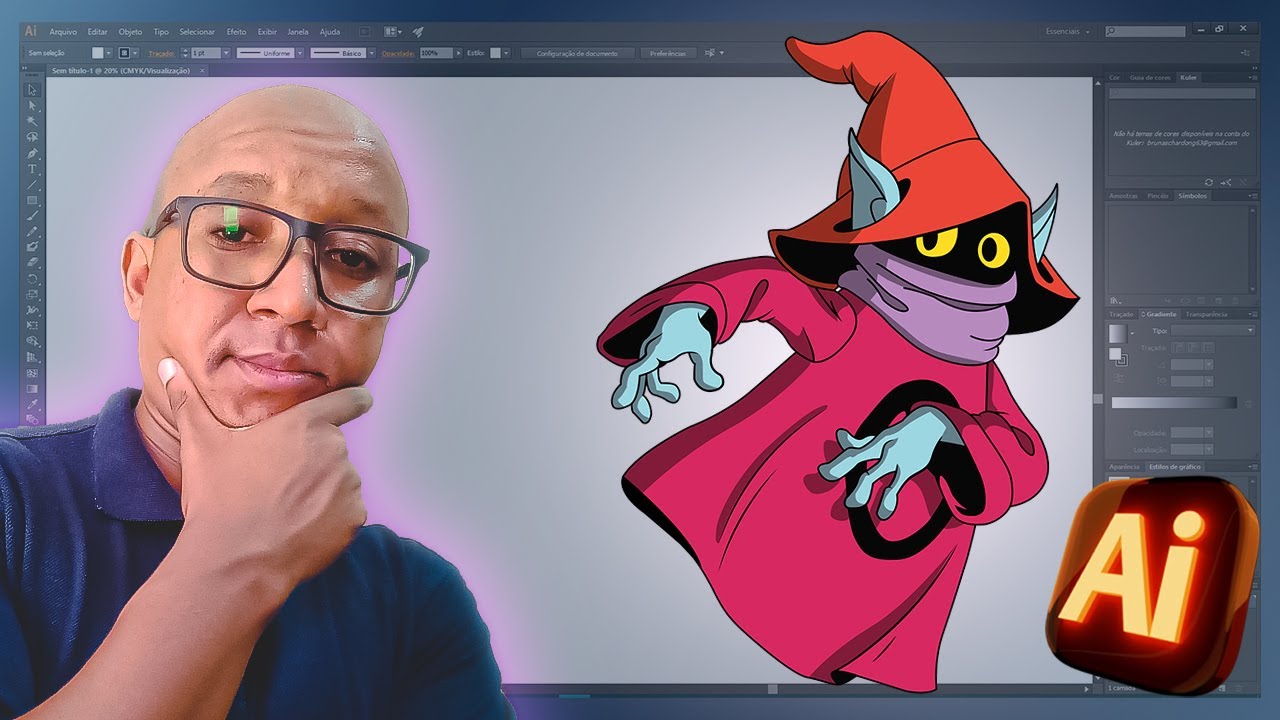This screenshot has width=1280, height=720.
Task: Select the Lasso tool
Action: (x=32, y=137)
